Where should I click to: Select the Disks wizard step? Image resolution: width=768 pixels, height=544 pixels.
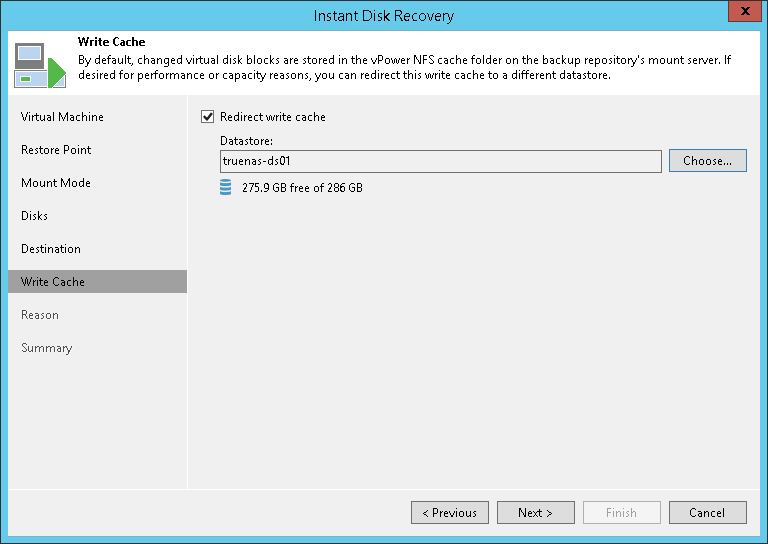click(x=35, y=216)
